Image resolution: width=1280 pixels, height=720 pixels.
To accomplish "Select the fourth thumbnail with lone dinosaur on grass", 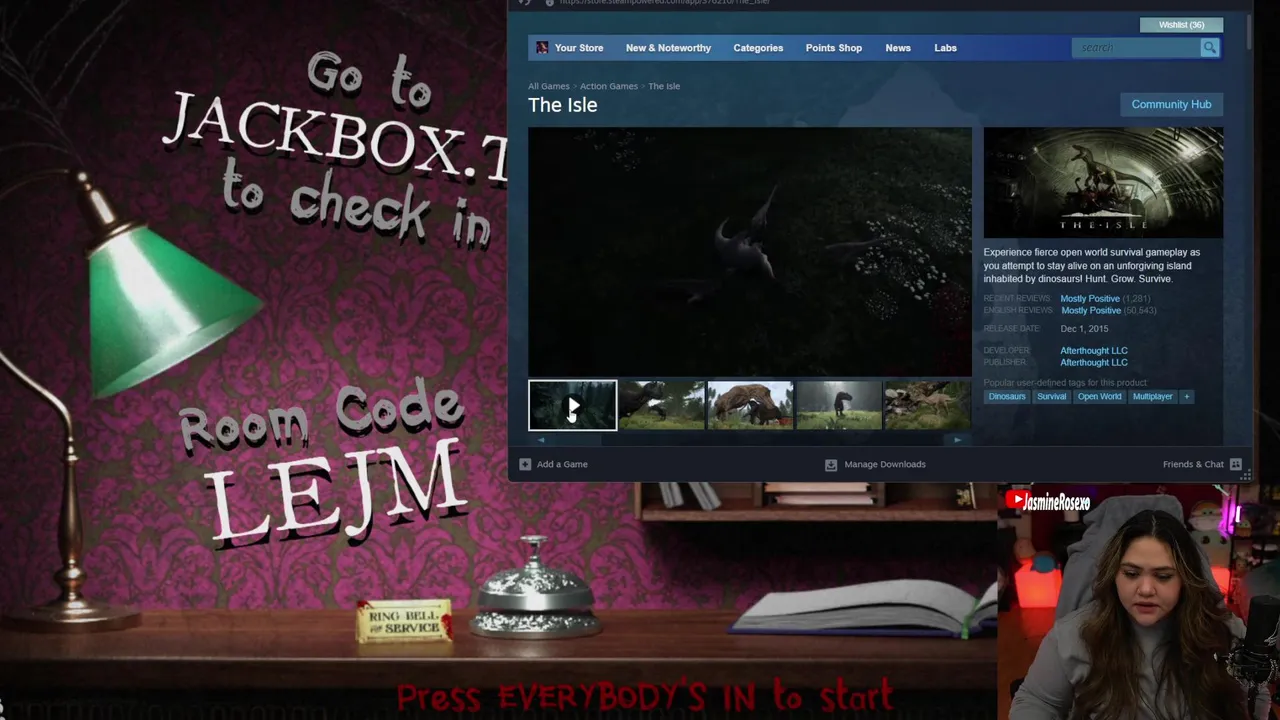I will (839, 405).
